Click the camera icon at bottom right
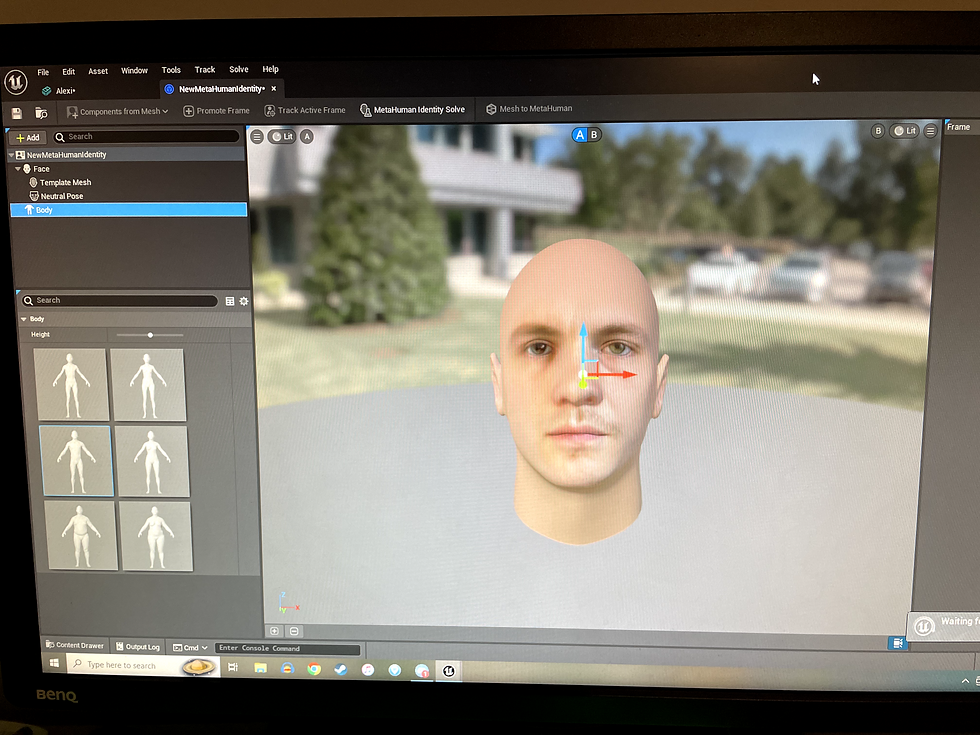 (898, 642)
